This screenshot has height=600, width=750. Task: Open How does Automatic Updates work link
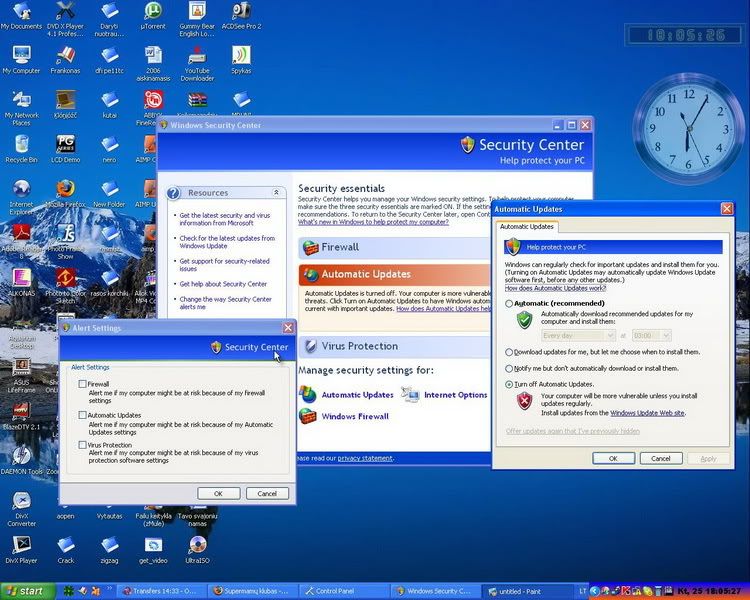point(555,288)
